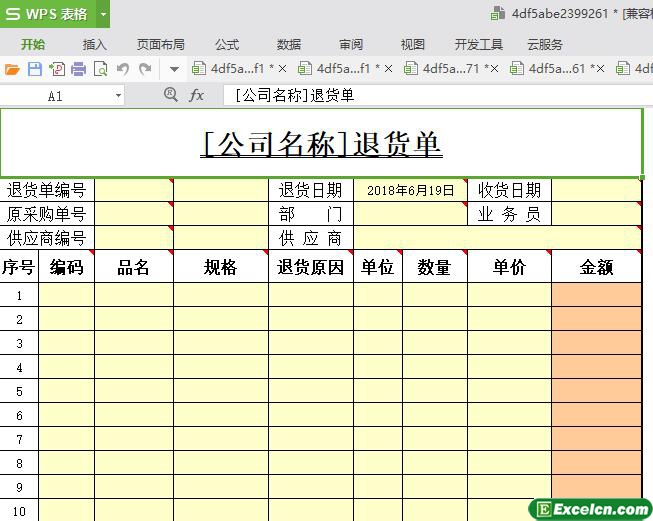The height and width of the screenshot is (521, 653).
Task: Expand the quick access toolbar dropdown
Action: [174, 69]
